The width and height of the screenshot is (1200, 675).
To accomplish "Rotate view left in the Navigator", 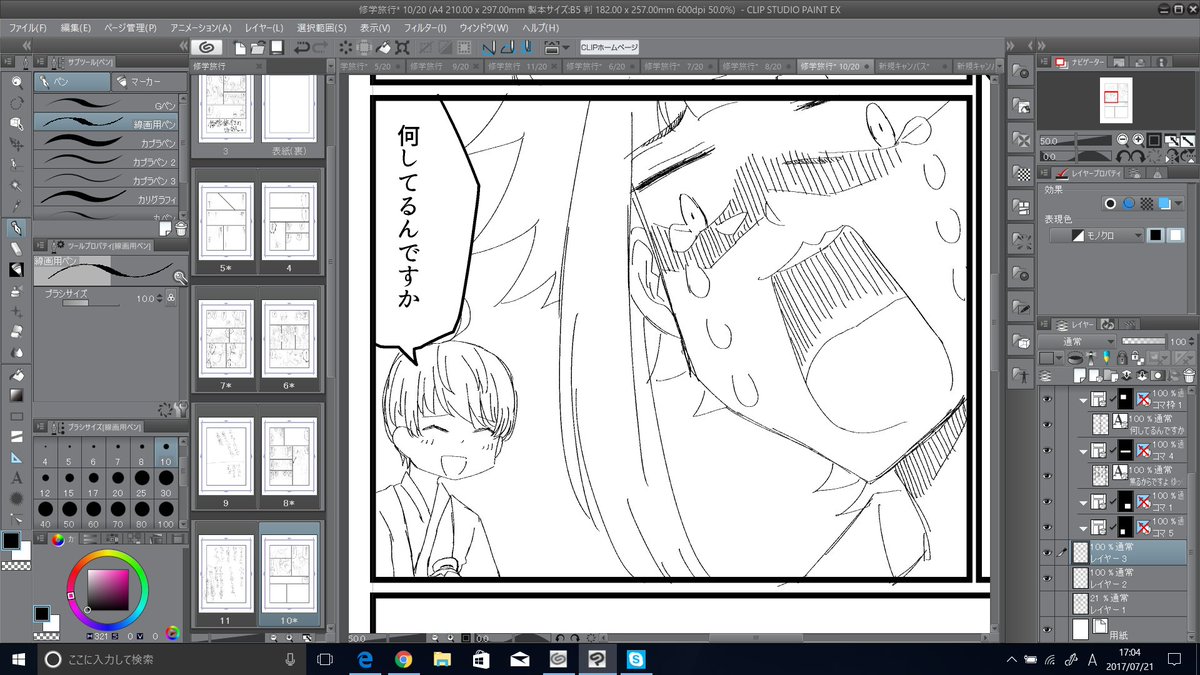I will point(1123,156).
